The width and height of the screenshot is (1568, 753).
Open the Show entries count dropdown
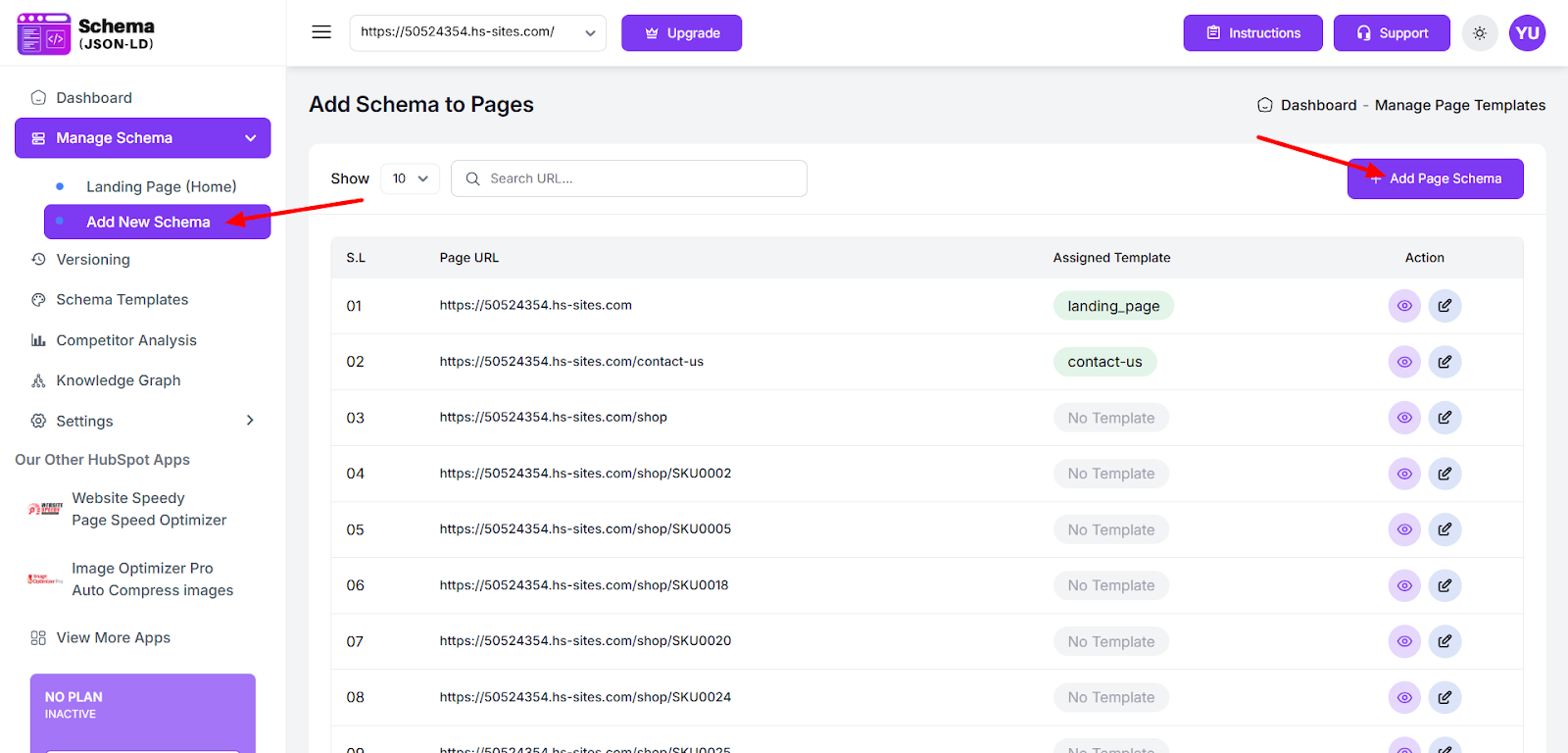click(x=410, y=178)
